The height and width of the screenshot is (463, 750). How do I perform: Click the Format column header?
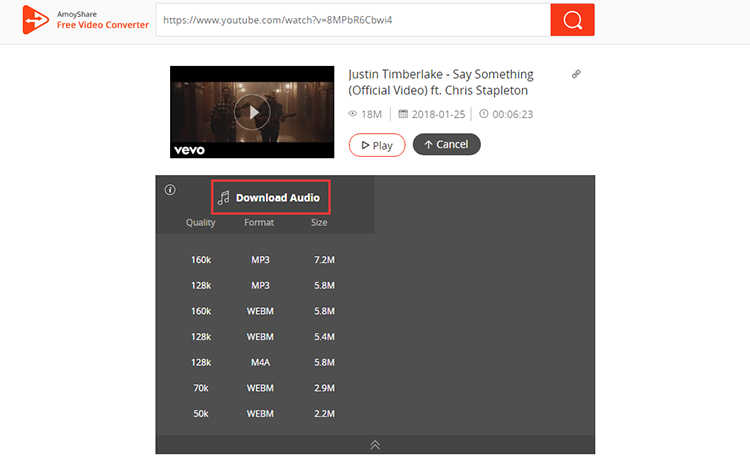(259, 222)
